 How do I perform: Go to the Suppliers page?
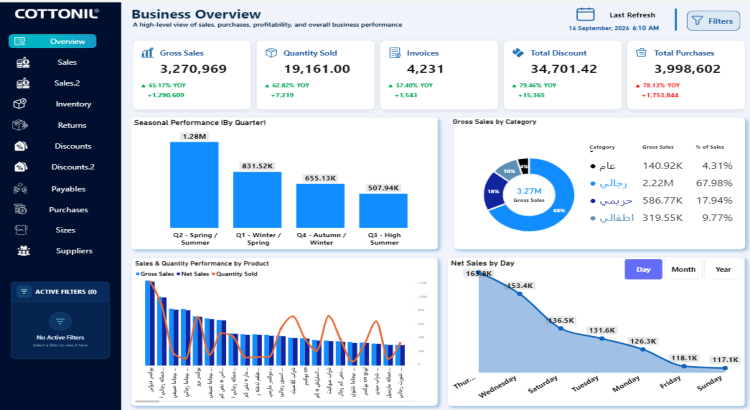point(74,251)
